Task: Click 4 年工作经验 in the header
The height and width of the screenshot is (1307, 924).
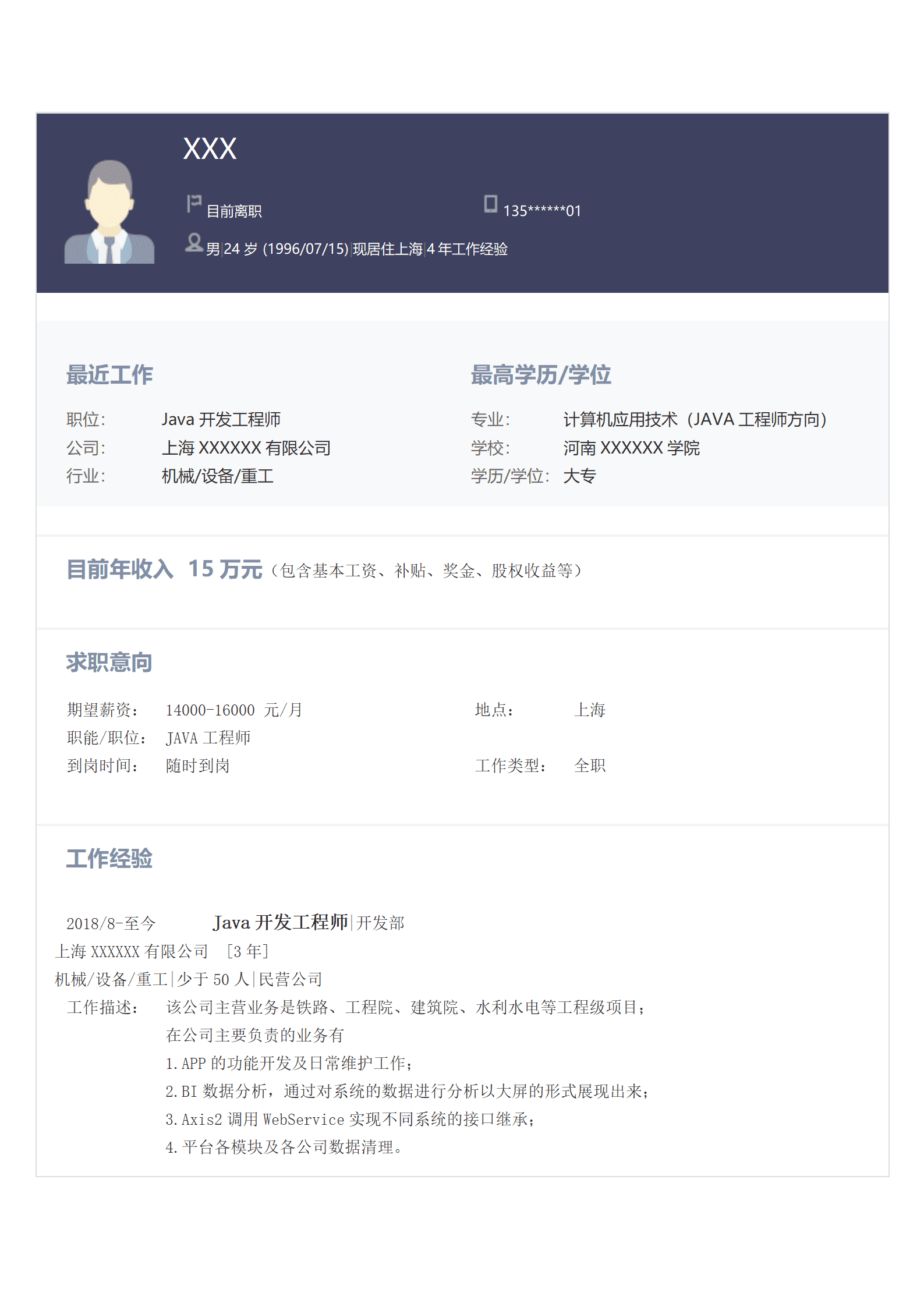Action: tap(468, 249)
